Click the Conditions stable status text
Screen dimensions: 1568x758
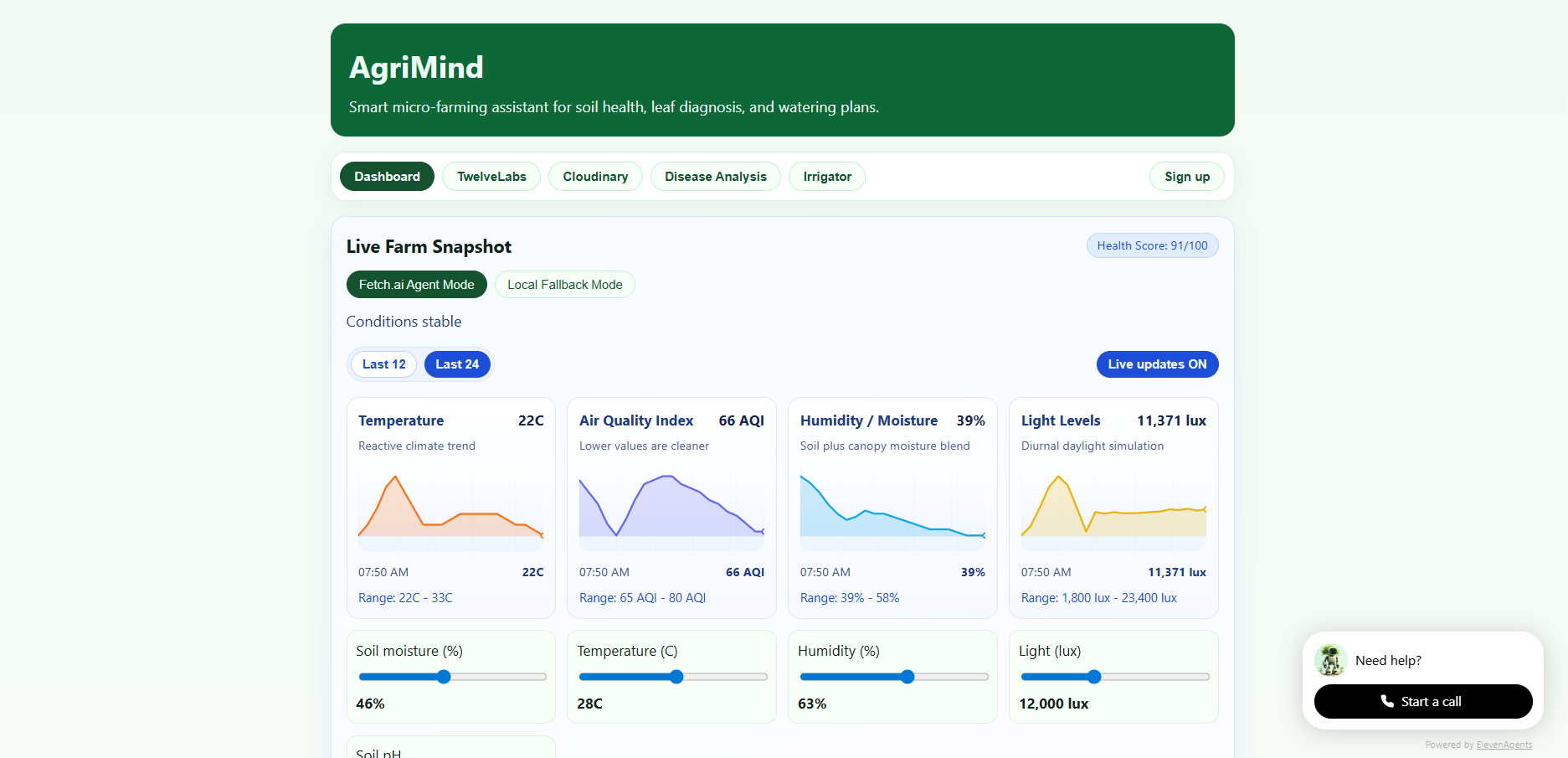[x=404, y=322]
